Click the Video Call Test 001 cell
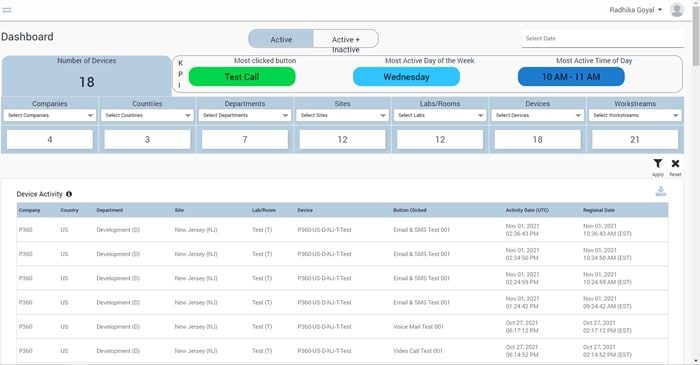The height and width of the screenshot is (365, 700). click(418, 351)
